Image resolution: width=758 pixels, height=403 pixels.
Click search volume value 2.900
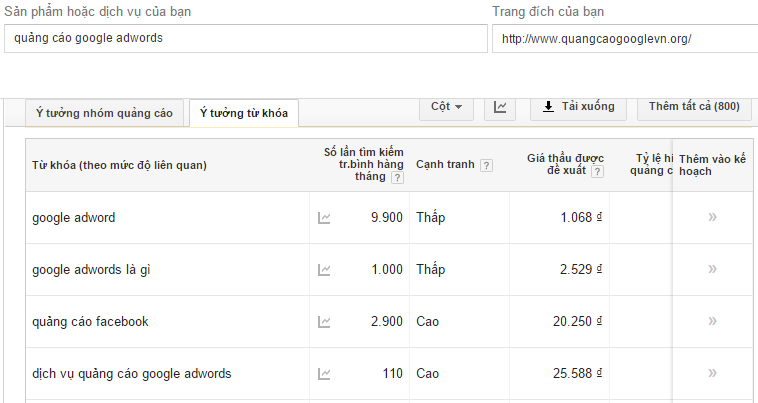point(387,322)
